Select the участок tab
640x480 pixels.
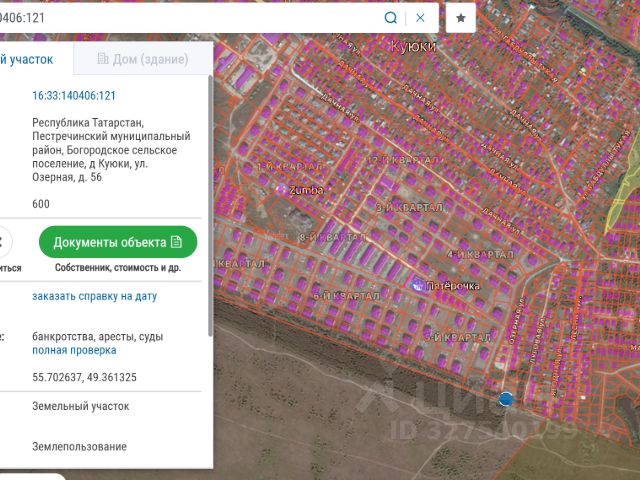(x=27, y=60)
